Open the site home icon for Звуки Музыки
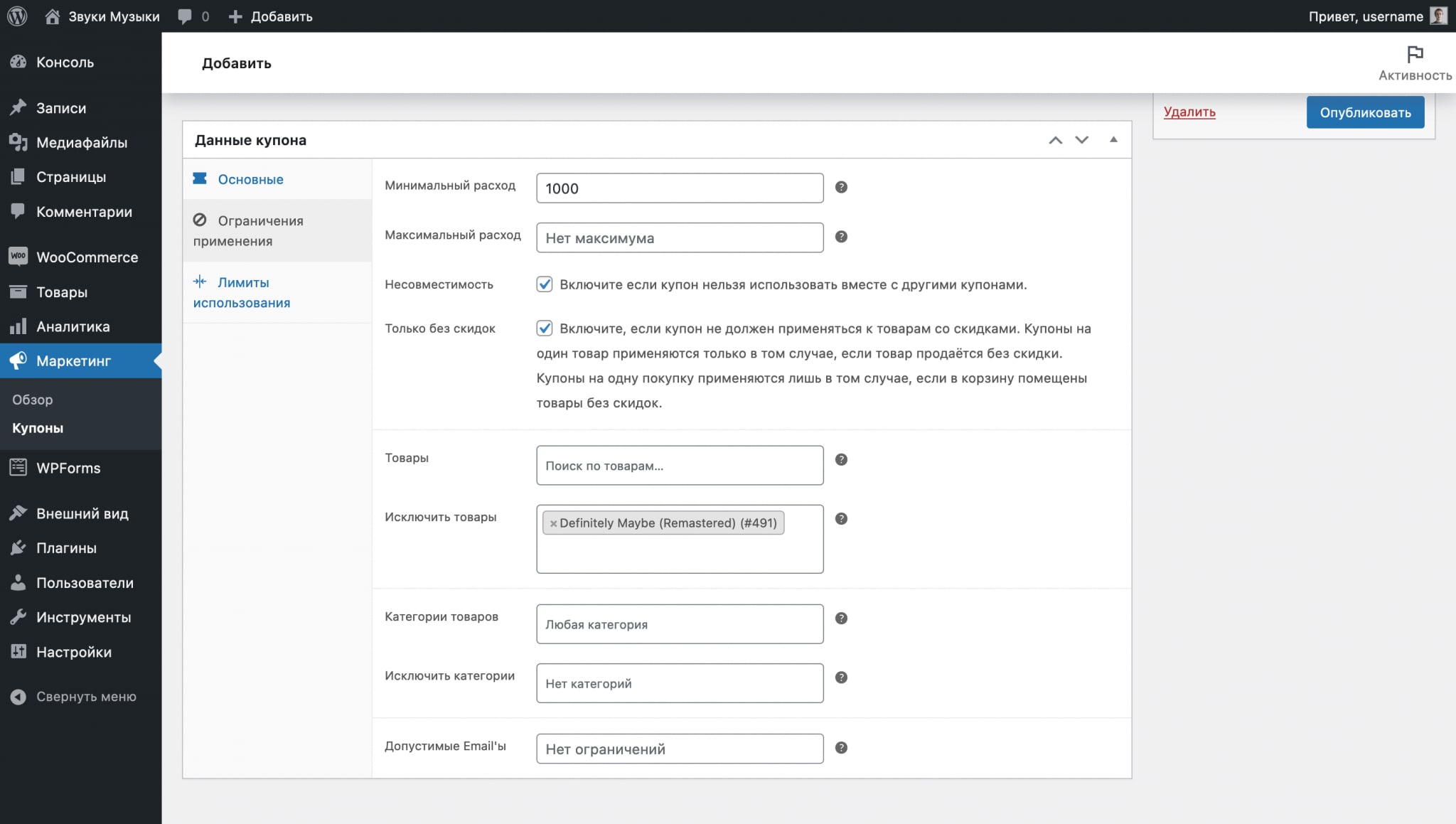The width and height of the screenshot is (1456, 824). coord(52,16)
